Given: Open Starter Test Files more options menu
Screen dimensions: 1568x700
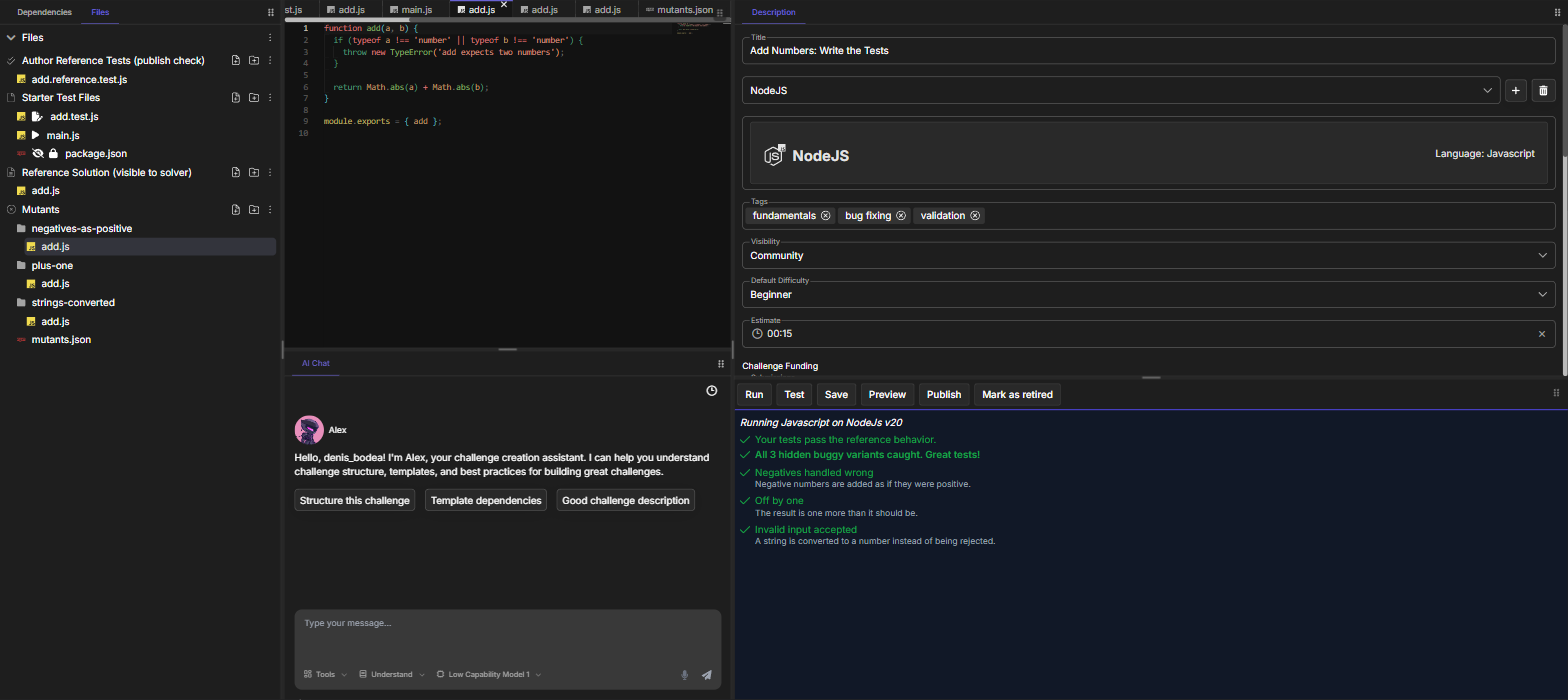Looking at the screenshot, I should pyautogui.click(x=271, y=98).
